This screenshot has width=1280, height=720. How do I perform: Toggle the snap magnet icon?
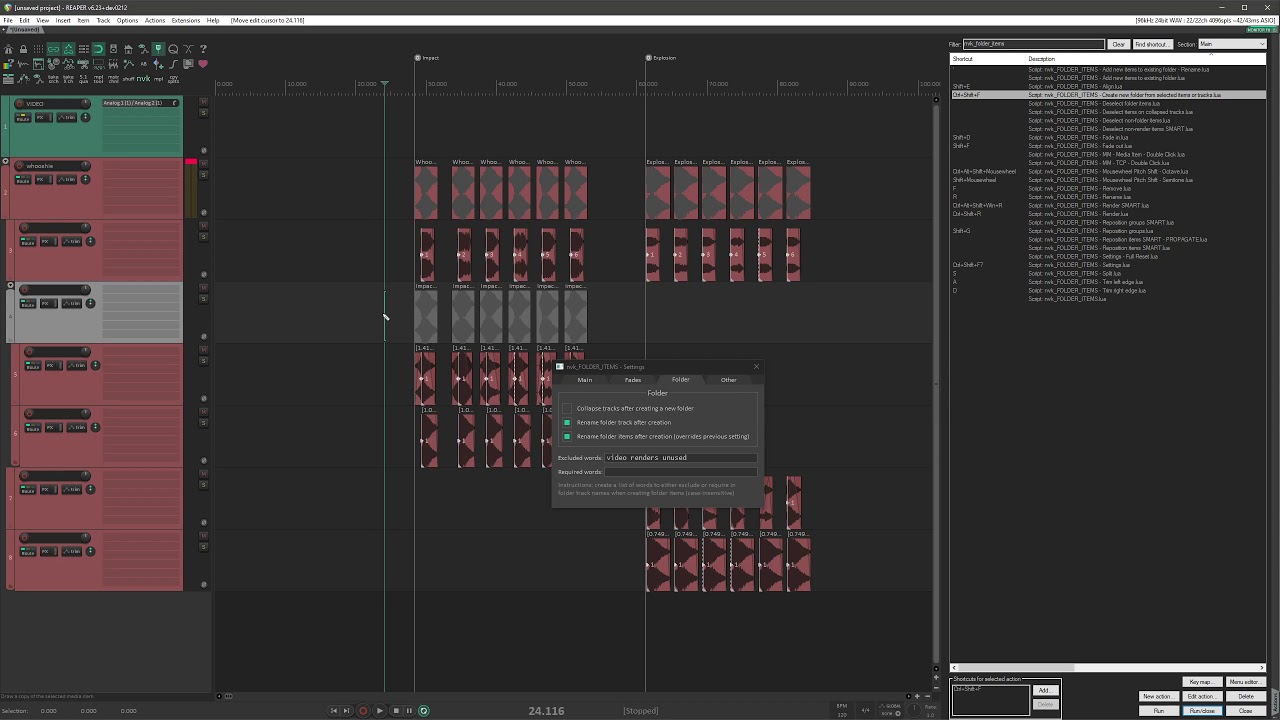[x=98, y=49]
